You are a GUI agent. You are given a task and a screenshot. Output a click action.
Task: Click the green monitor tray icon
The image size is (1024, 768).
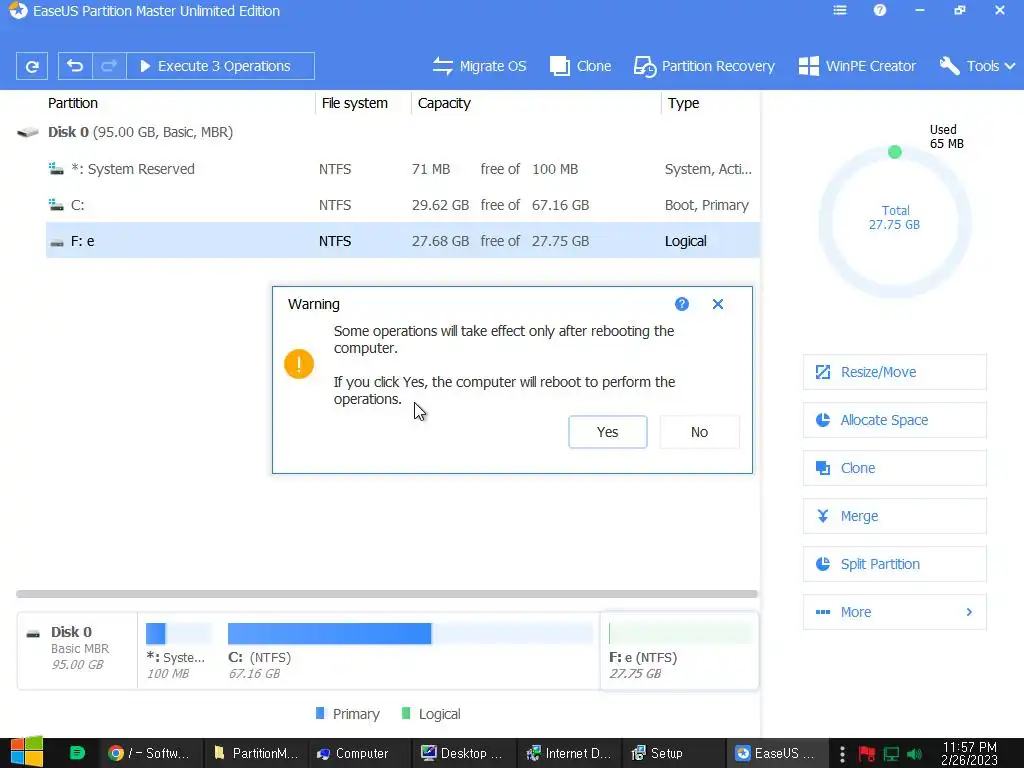click(891, 754)
